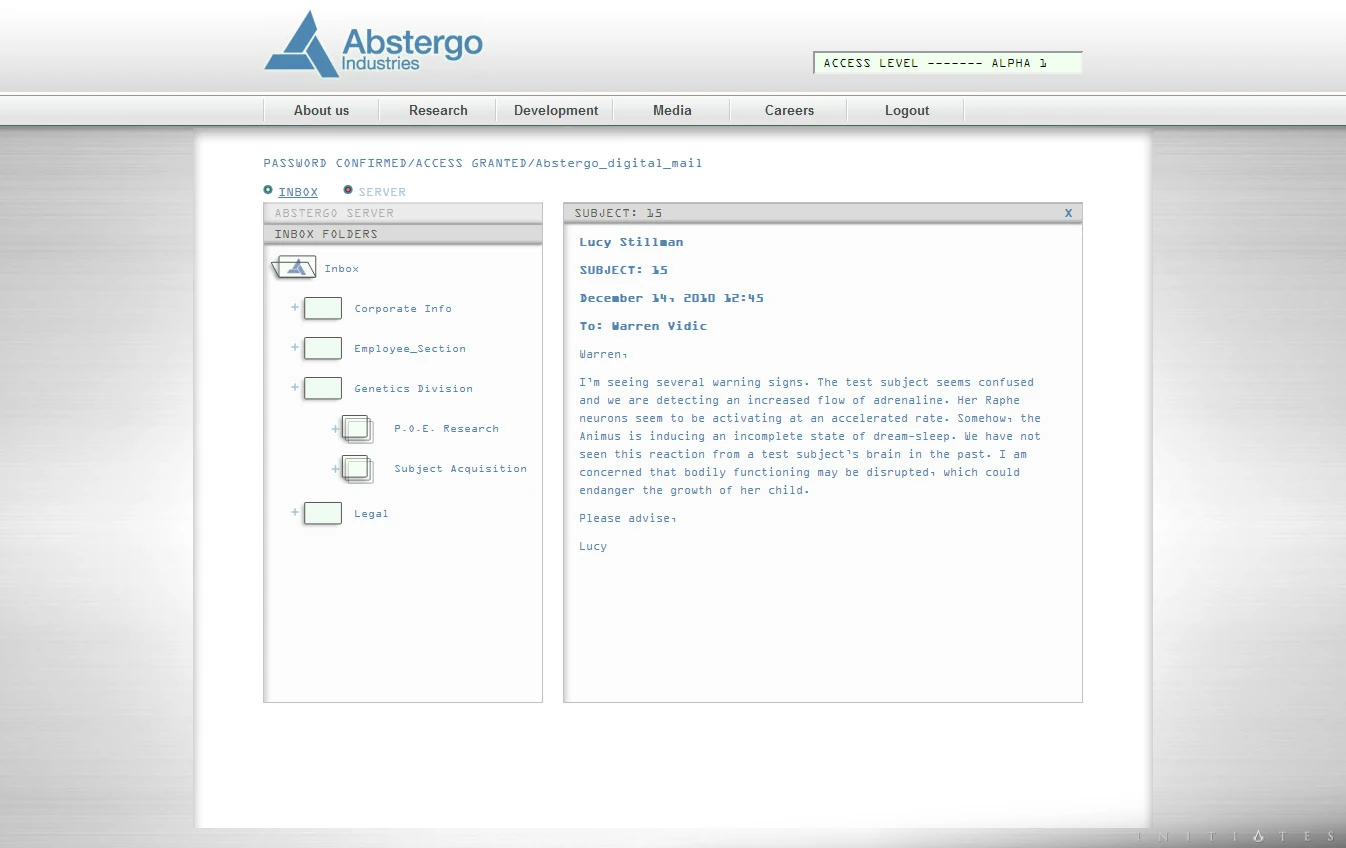Click the INBOX link label
The width and height of the screenshot is (1346, 848).
click(x=298, y=192)
